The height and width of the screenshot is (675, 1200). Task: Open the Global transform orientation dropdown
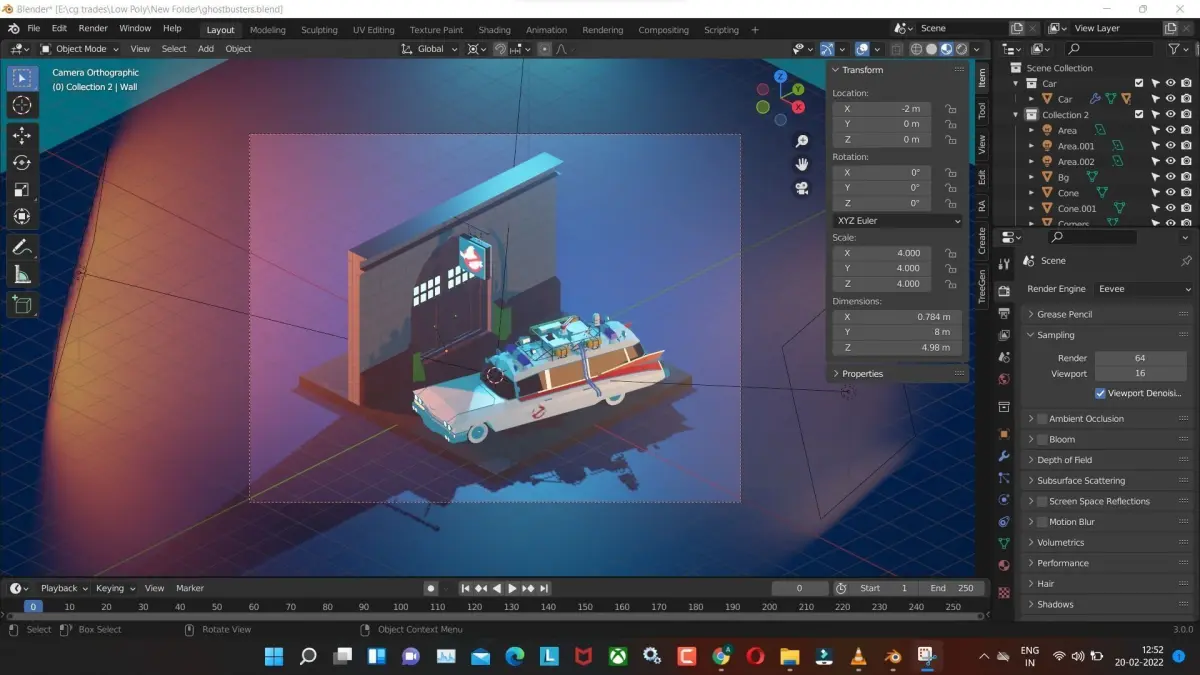click(429, 49)
